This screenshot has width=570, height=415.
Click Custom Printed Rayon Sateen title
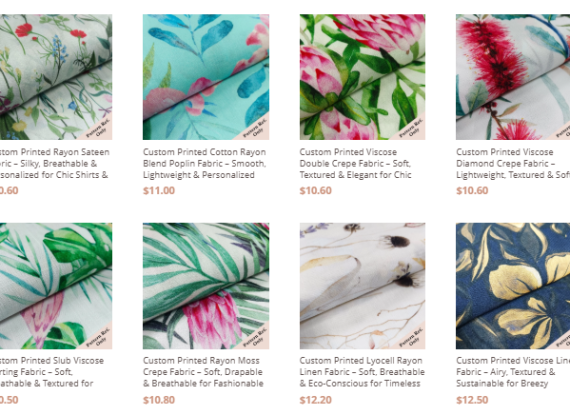pyautogui.click(x=55, y=164)
